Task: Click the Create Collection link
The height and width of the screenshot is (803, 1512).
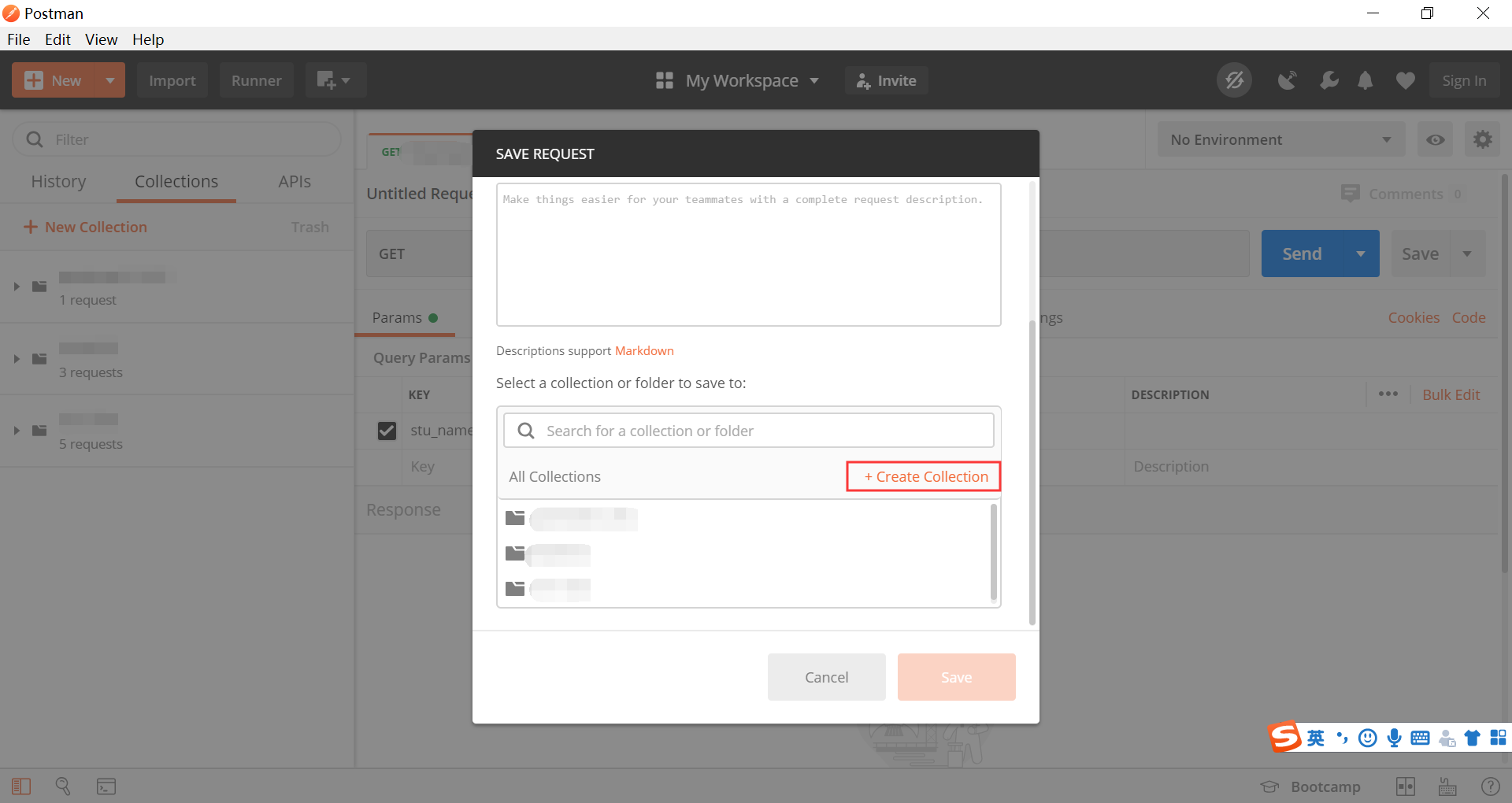Action: tap(924, 476)
